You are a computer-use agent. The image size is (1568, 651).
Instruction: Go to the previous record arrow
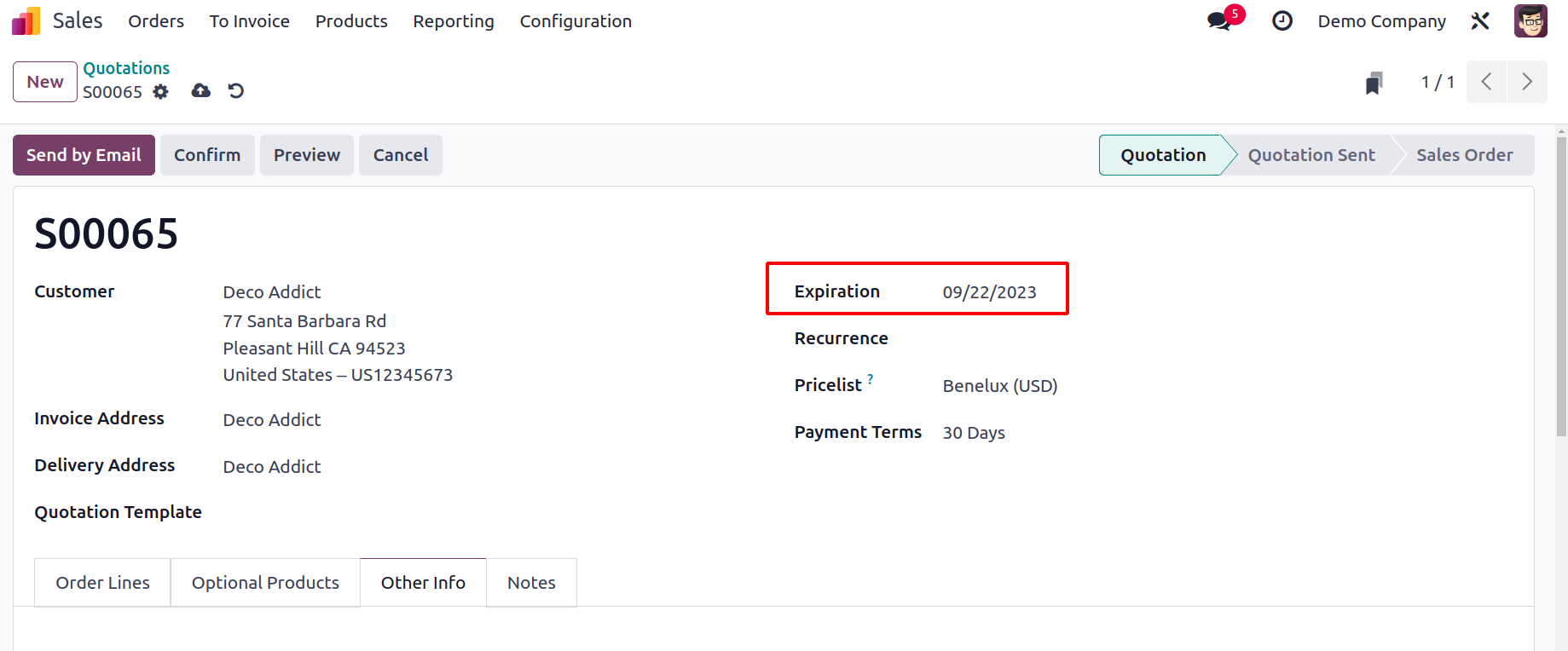[x=1486, y=82]
